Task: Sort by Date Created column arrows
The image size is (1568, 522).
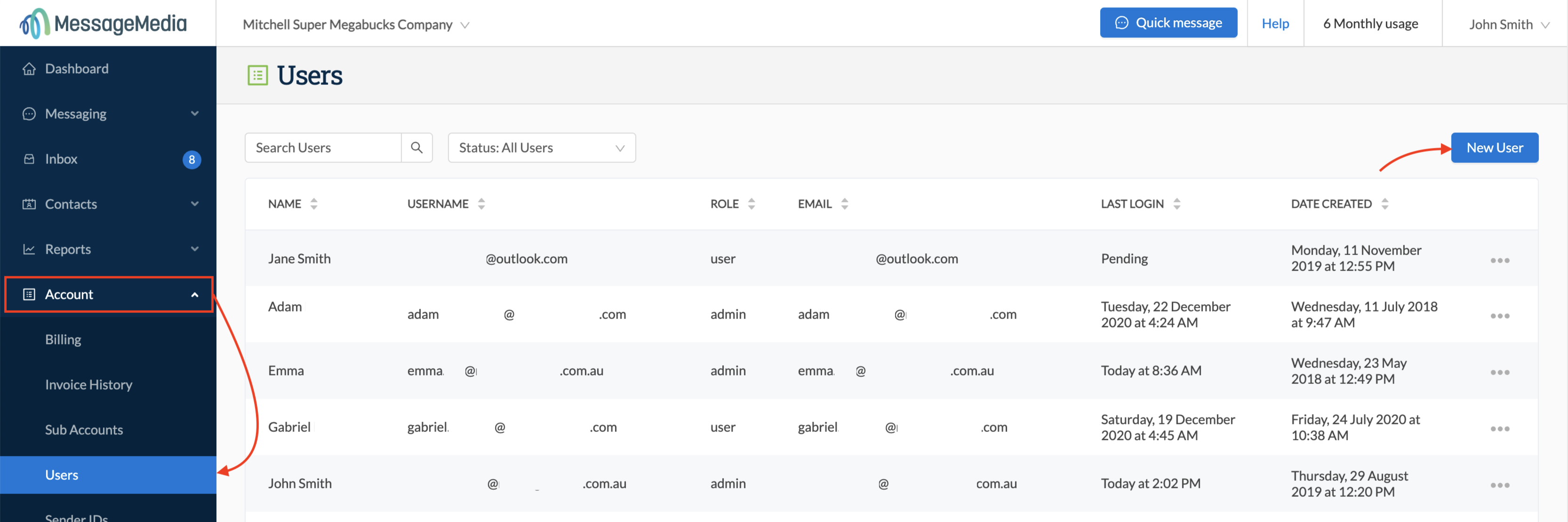Action: [1384, 204]
